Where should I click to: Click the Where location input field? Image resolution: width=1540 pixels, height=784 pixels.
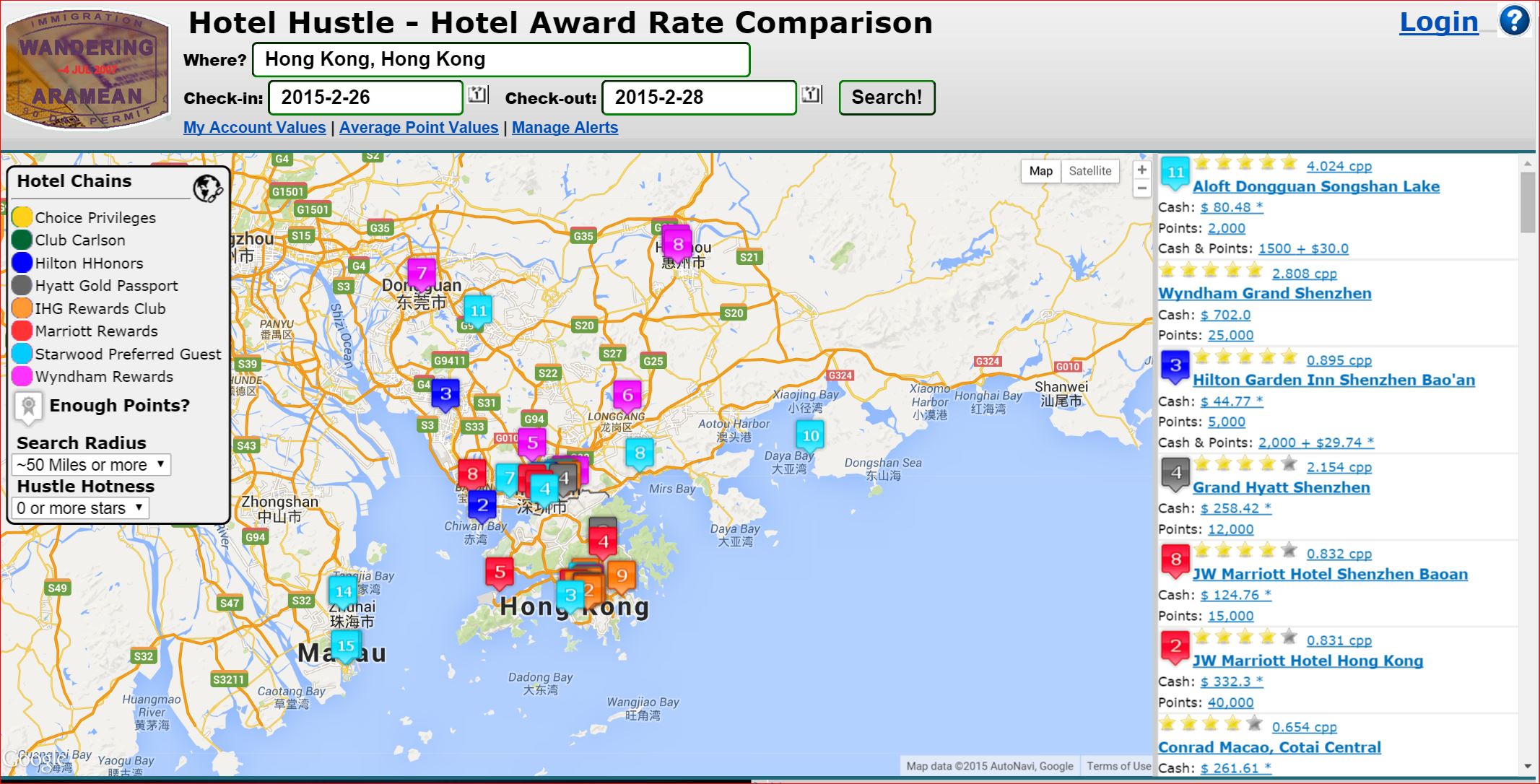coord(500,60)
